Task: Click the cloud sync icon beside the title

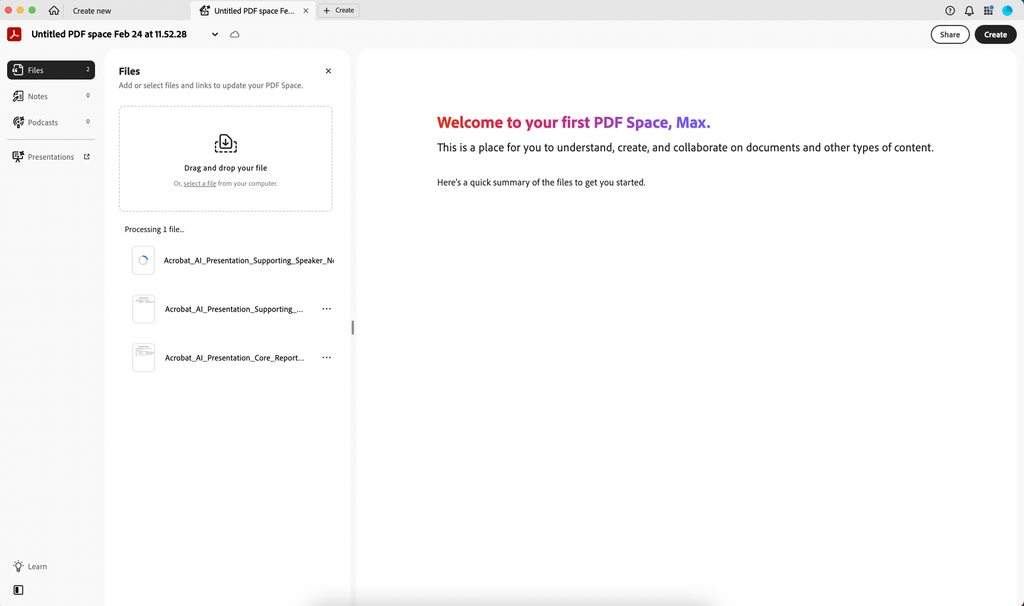Action: [234, 33]
